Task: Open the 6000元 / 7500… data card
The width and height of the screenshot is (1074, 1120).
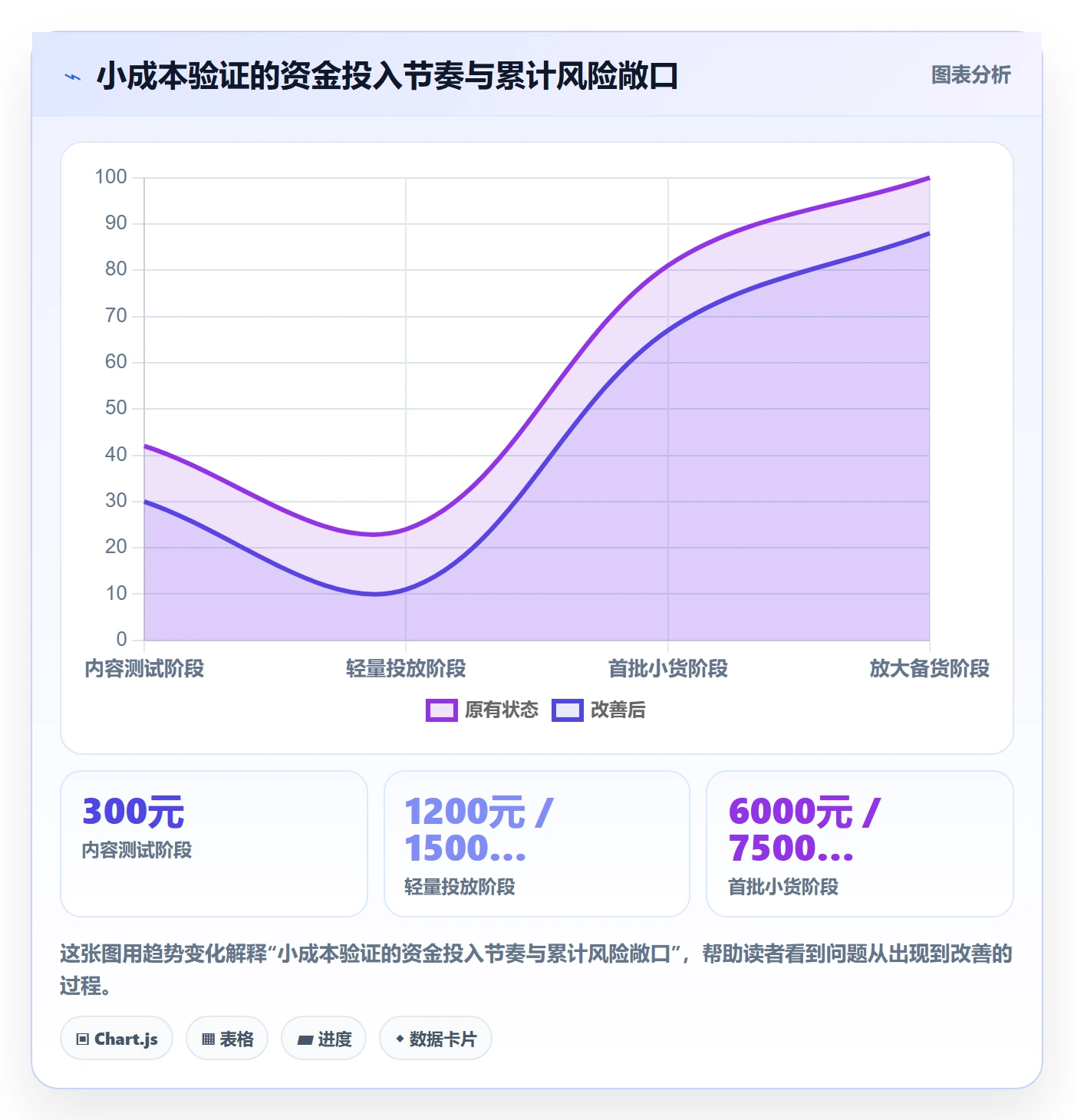Action: tap(860, 844)
